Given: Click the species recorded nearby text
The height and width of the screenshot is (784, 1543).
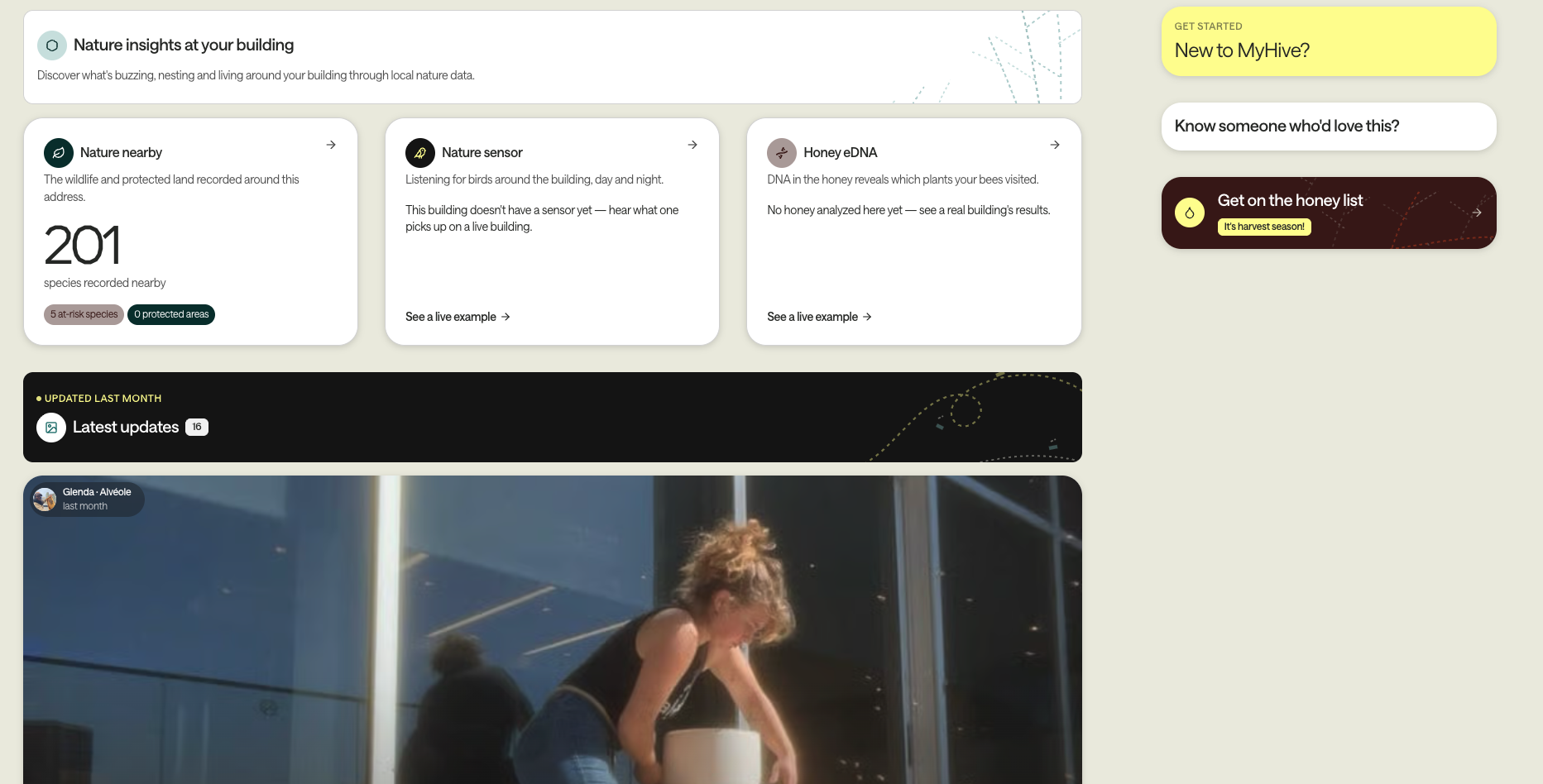Looking at the screenshot, I should [105, 283].
